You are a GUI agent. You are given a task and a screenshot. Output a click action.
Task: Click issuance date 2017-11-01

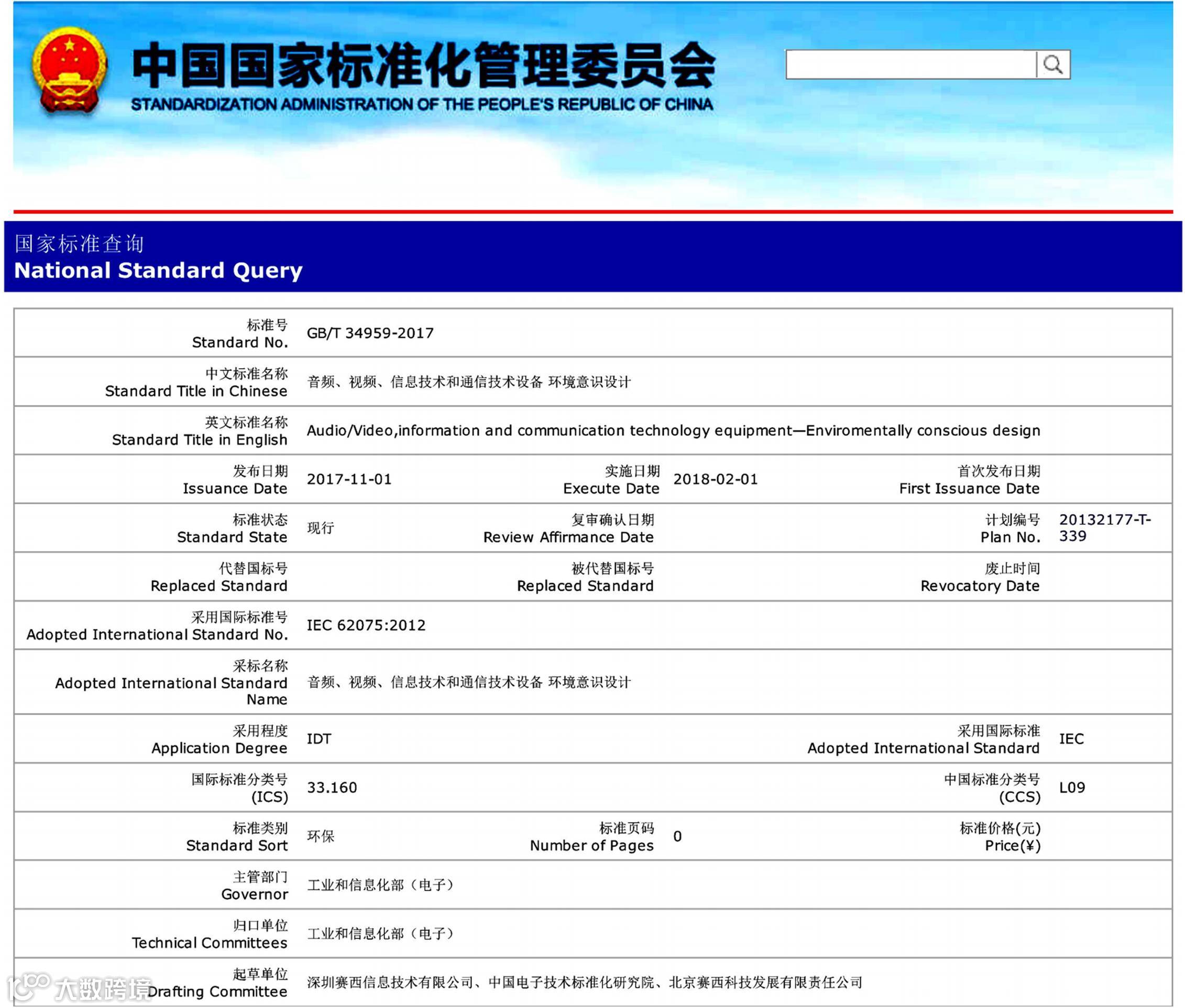coord(349,479)
